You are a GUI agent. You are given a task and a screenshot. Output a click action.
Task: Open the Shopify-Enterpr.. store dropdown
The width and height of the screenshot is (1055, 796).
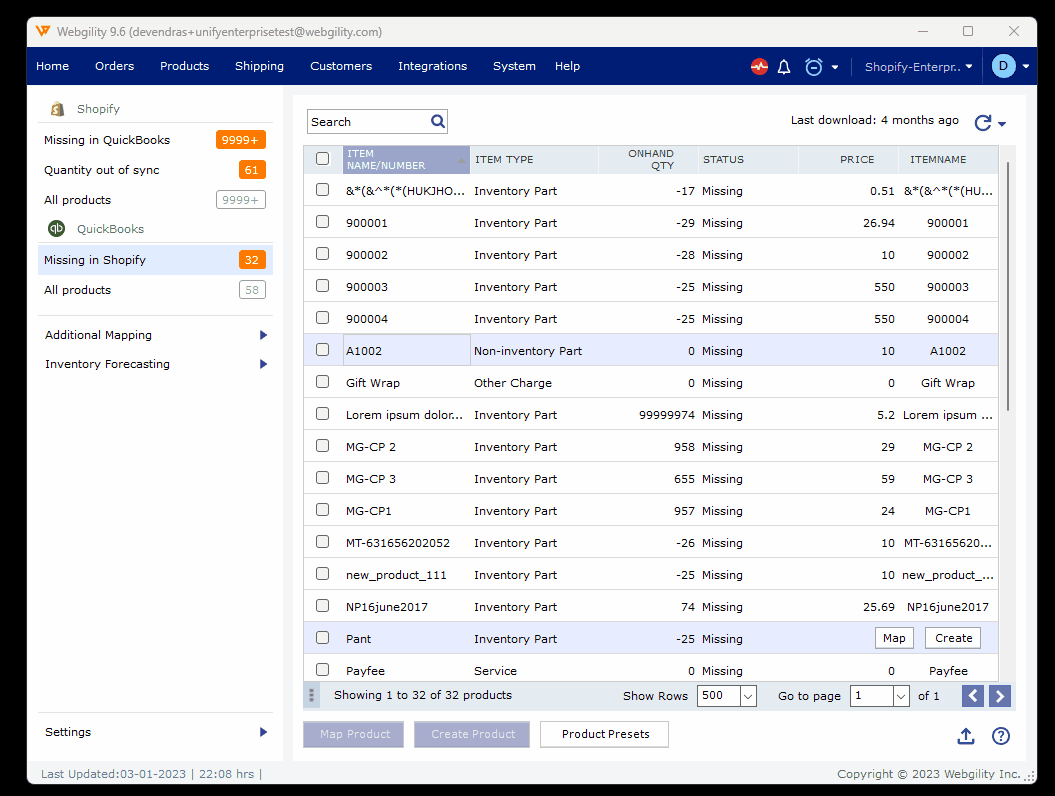[918, 67]
